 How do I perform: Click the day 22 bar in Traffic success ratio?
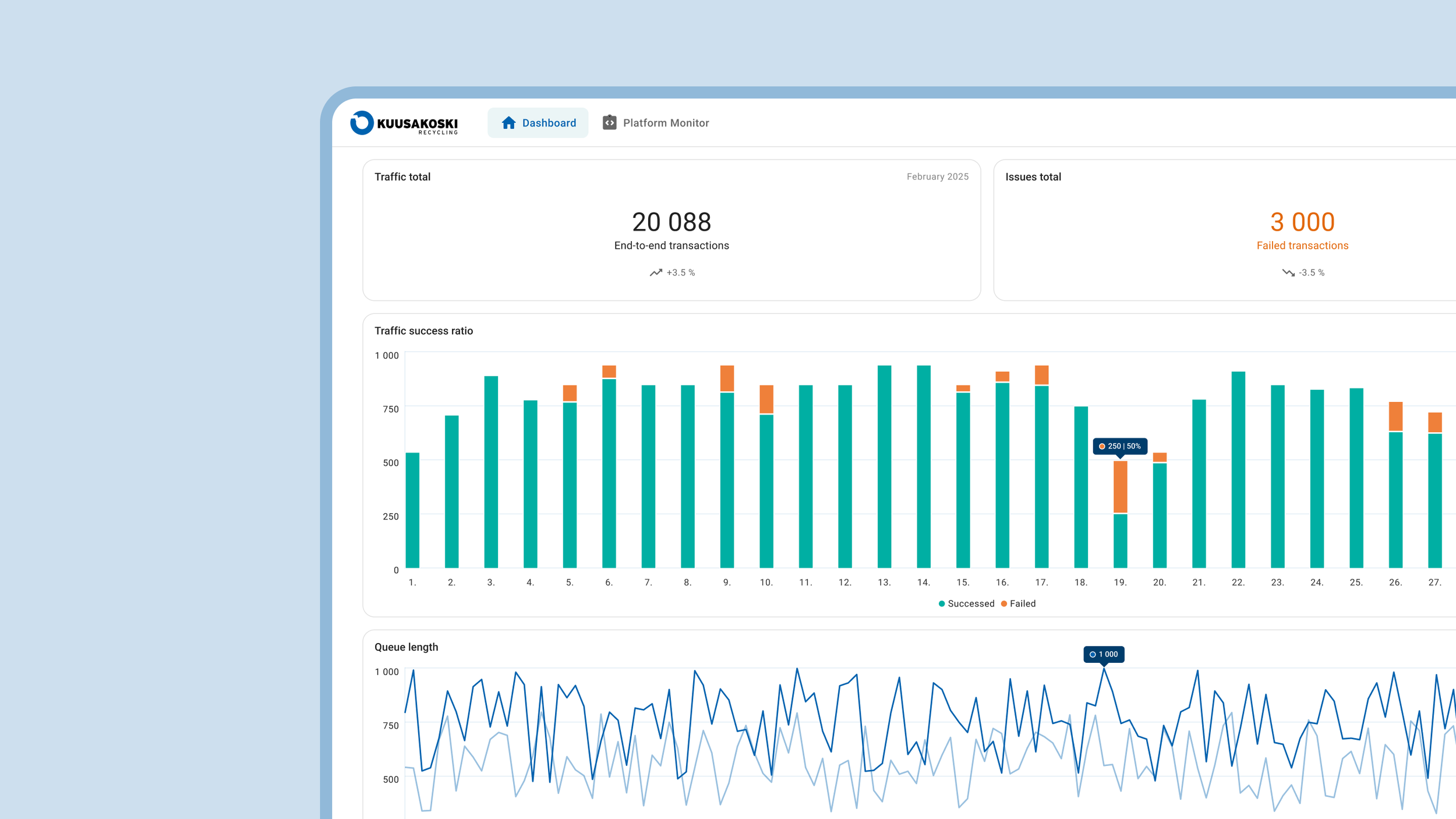pos(1238,469)
